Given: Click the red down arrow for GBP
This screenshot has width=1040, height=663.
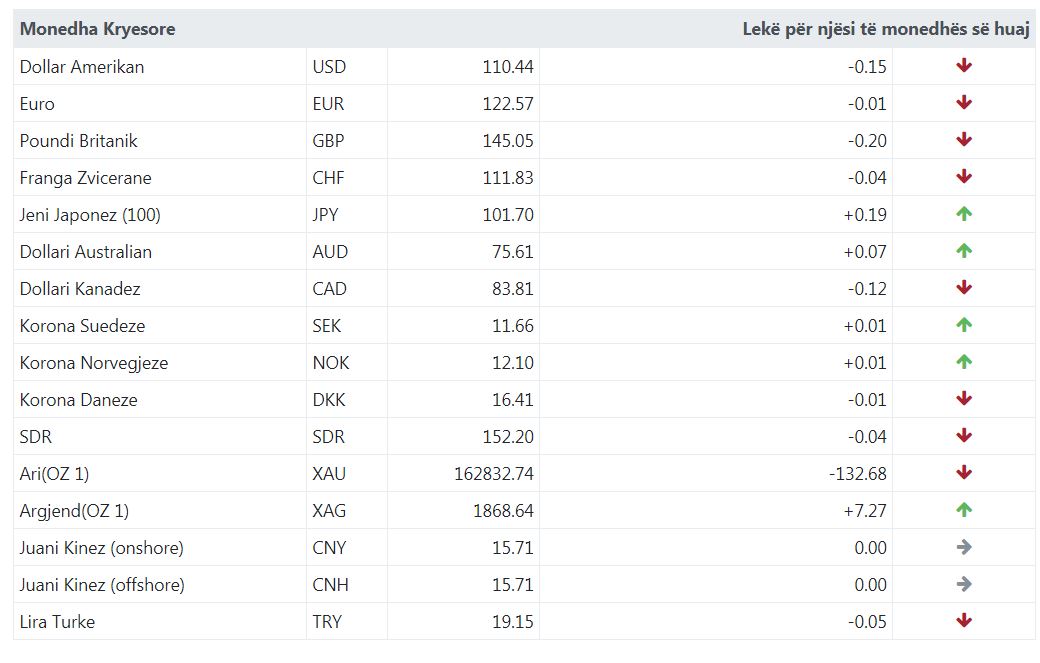Looking at the screenshot, I should tap(964, 140).
